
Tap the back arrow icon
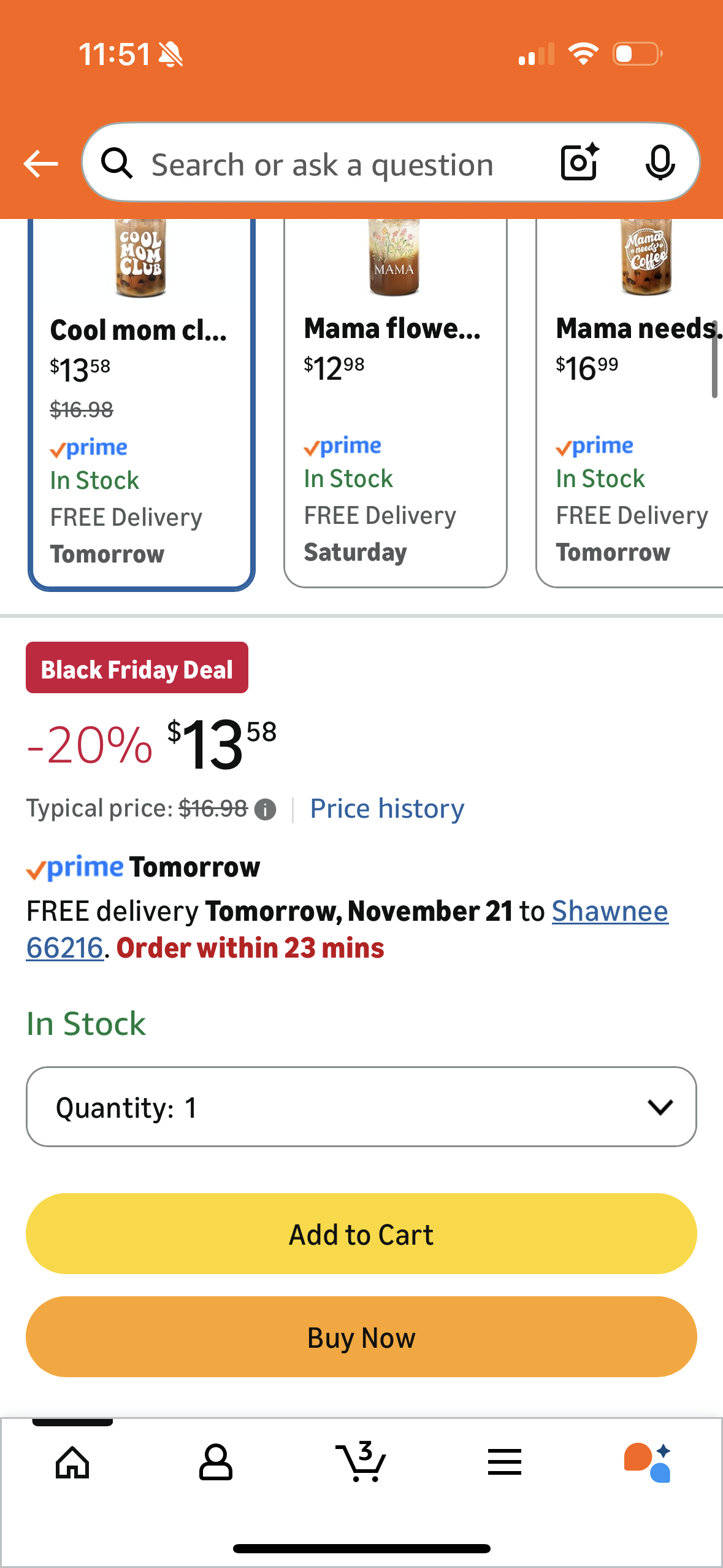coord(40,164)
